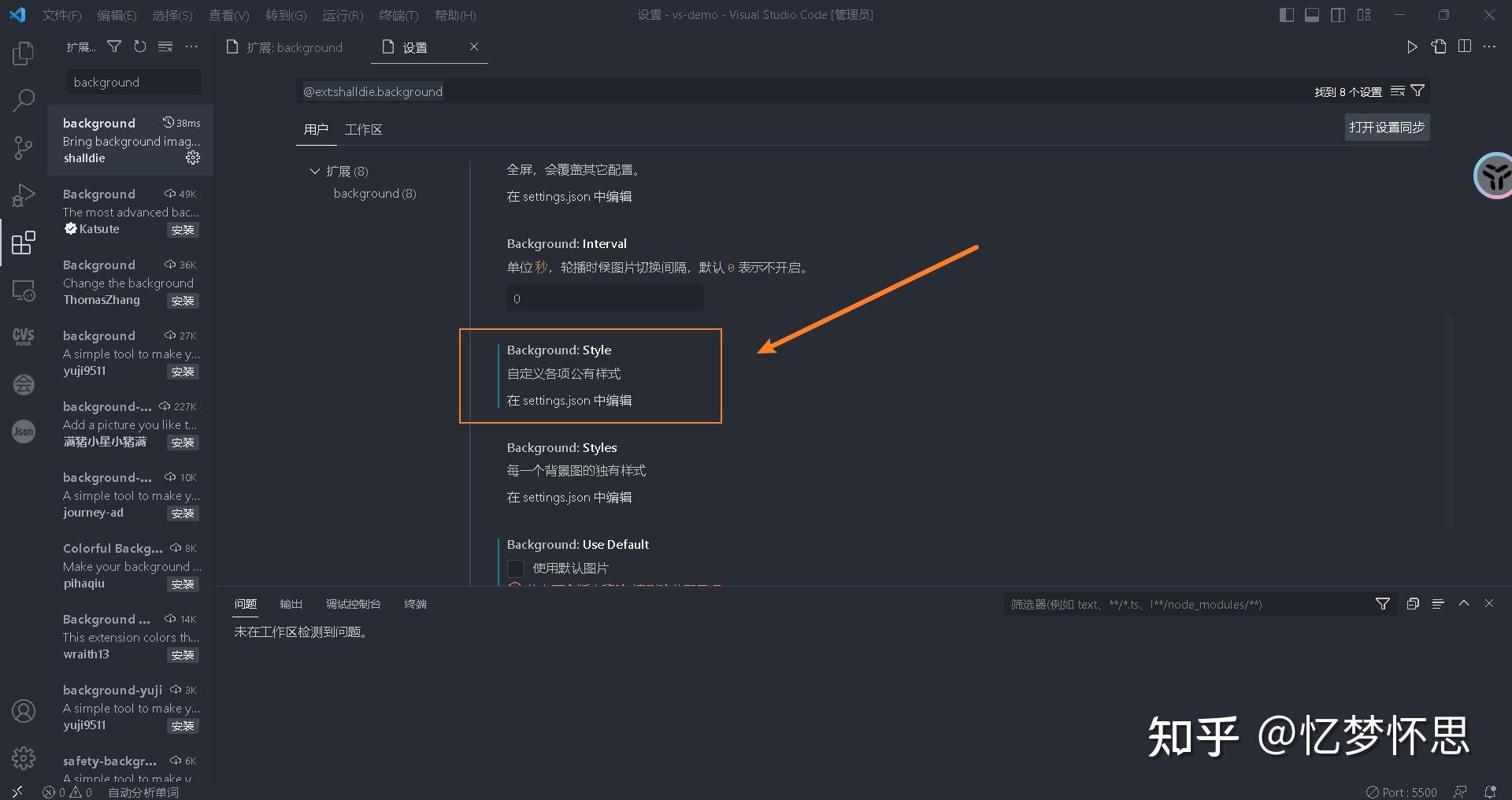Split the editor using the split icon
This screenshot has height=800, width=1512.
click(x=1465, y=46)
